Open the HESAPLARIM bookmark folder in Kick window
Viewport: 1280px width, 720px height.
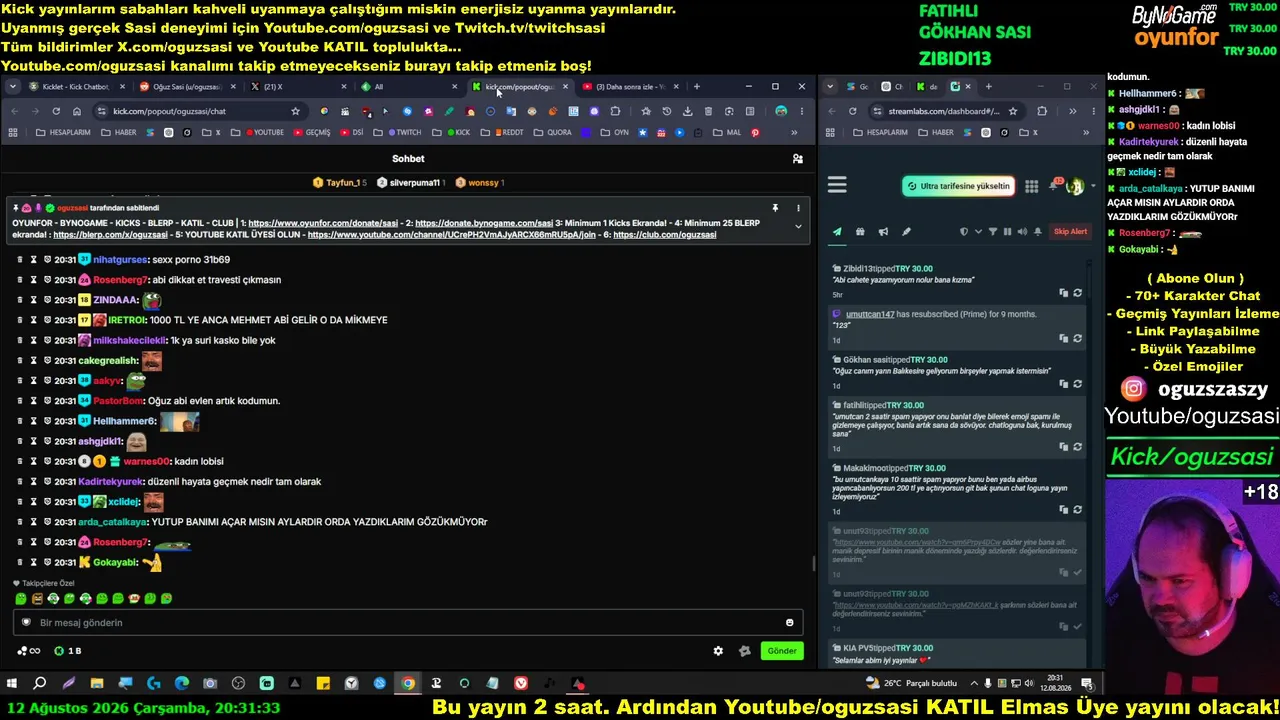(x=64, y=132)
